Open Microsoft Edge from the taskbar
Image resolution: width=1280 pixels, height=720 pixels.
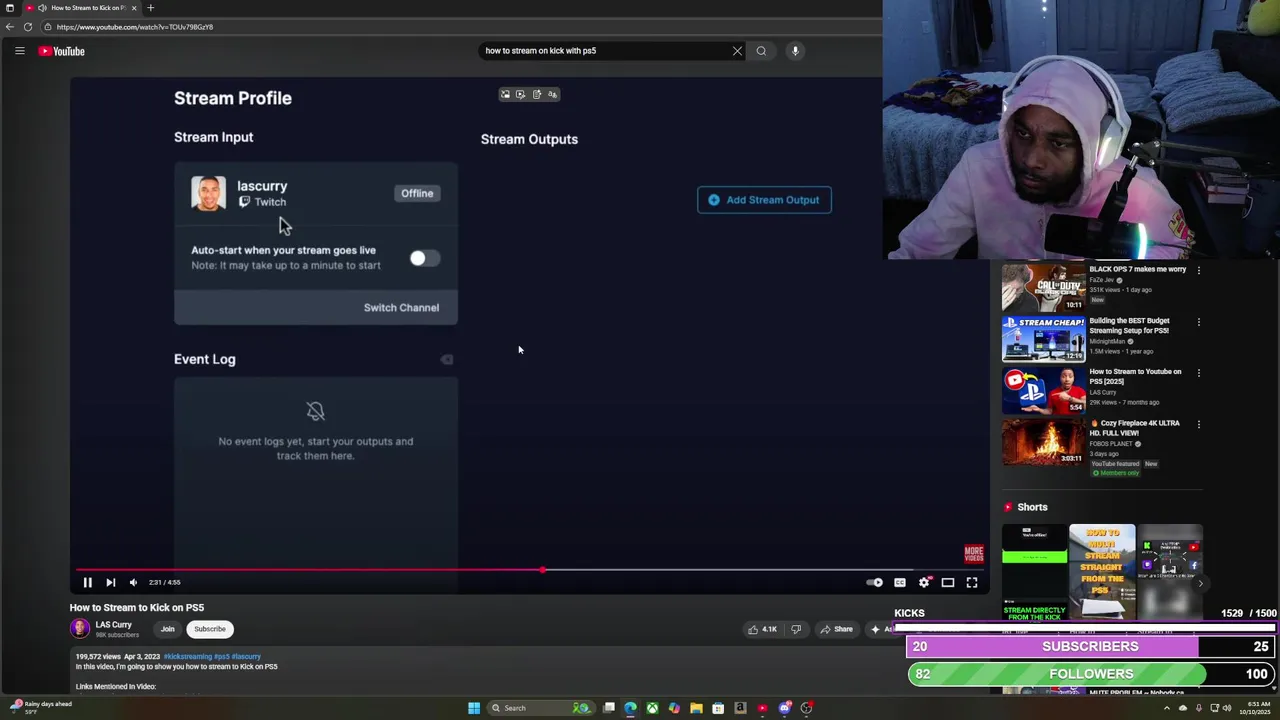[630, 708]
